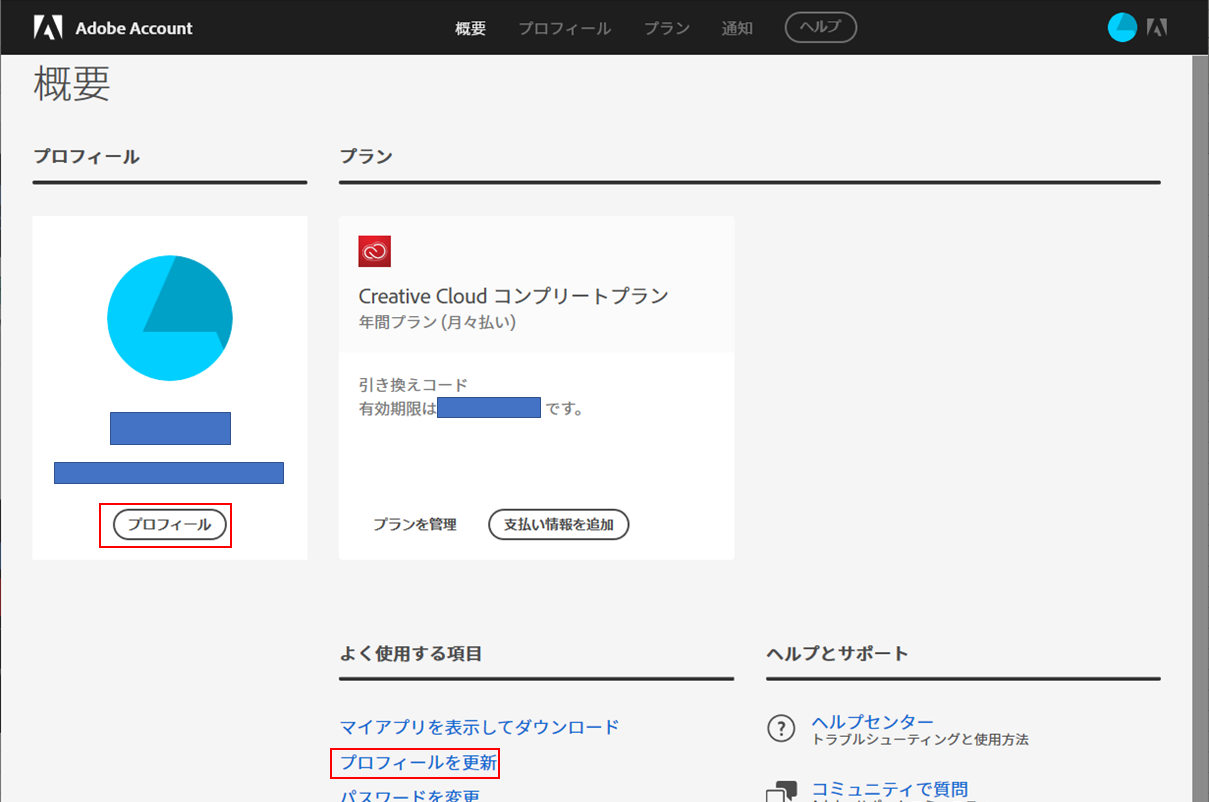Click the Adobe logo in the header
This screenshot has width=1209, height=802.
pos(48,27)
